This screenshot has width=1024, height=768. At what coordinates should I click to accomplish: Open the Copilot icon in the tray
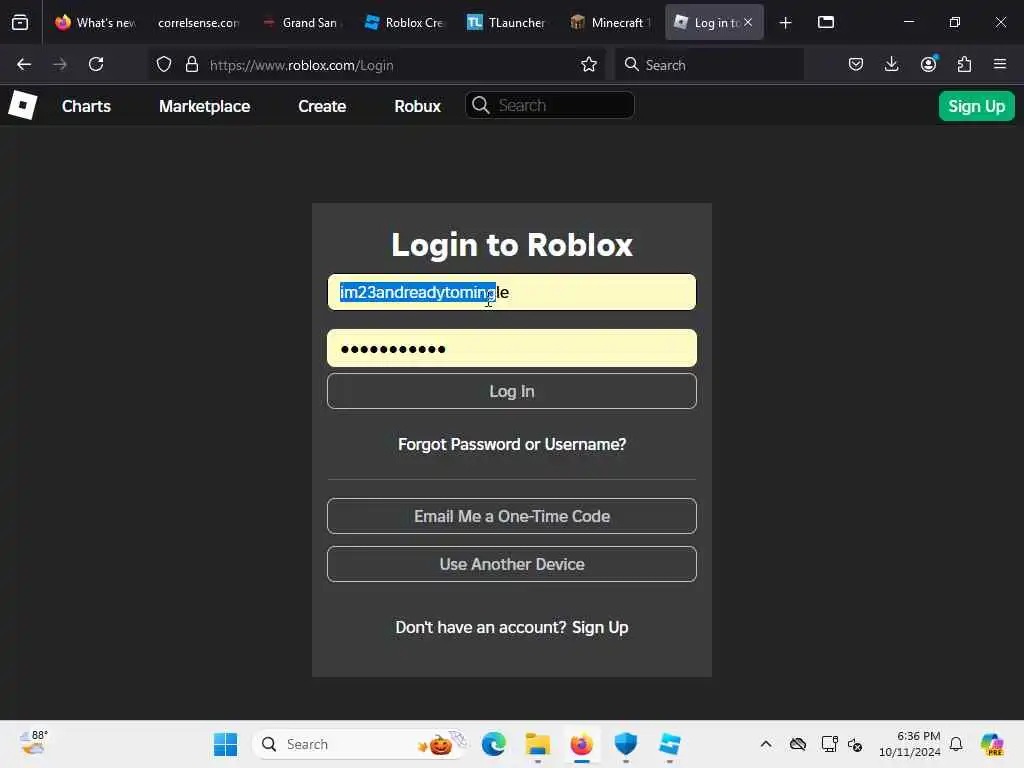992,744
